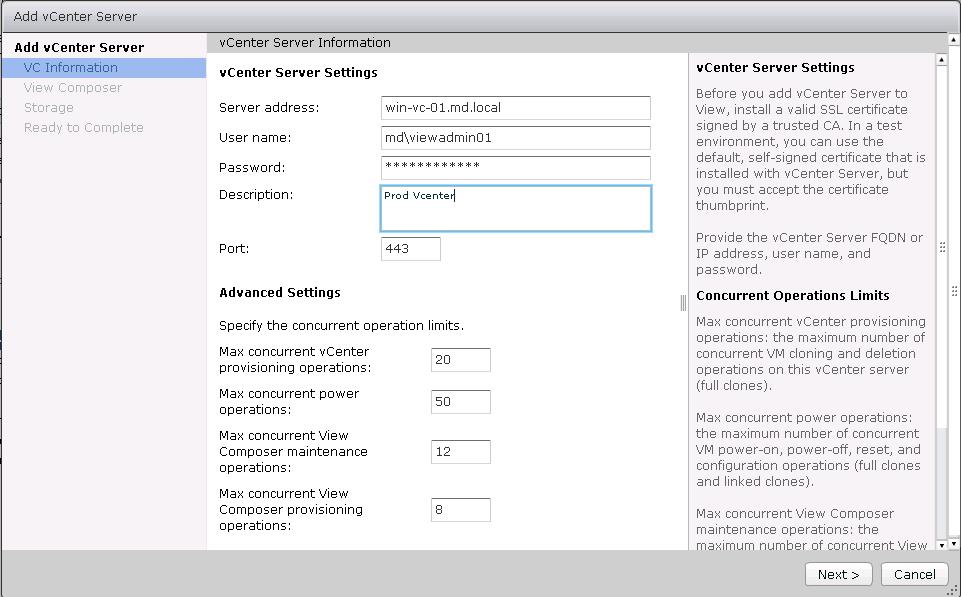Click the dialog resize grip at bottom-right corner
This screenshot has width=961, height=597.
953,590
